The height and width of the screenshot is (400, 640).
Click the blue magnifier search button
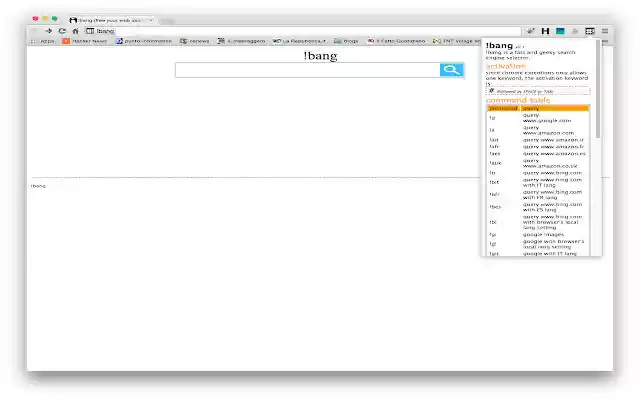(x=451, y=70)
